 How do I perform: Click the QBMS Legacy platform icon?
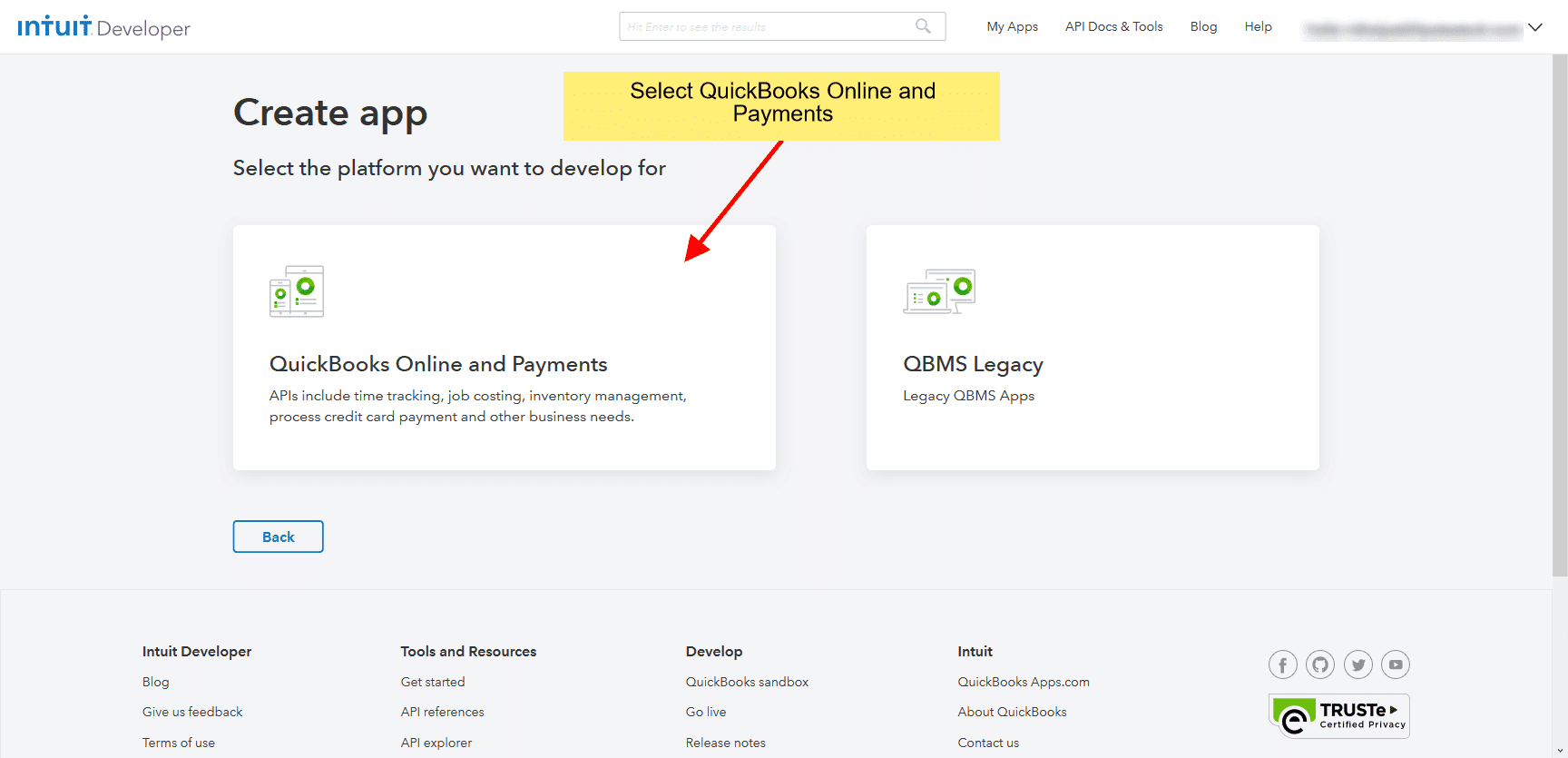coord(939,291)
